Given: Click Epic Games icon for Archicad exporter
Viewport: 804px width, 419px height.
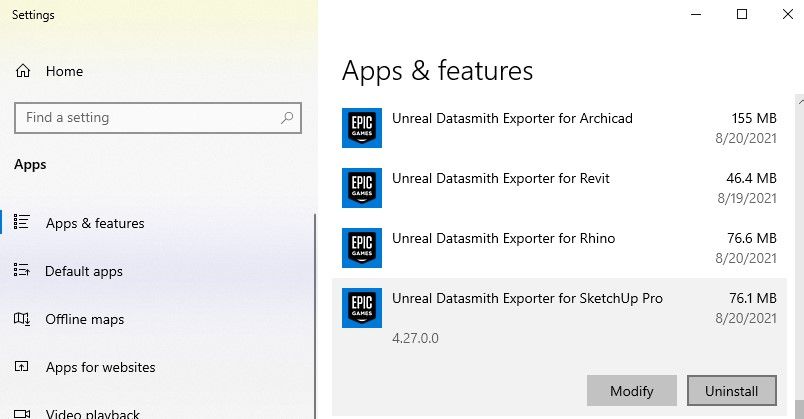Looking at the screenshot, I should (x=361, y=128).
